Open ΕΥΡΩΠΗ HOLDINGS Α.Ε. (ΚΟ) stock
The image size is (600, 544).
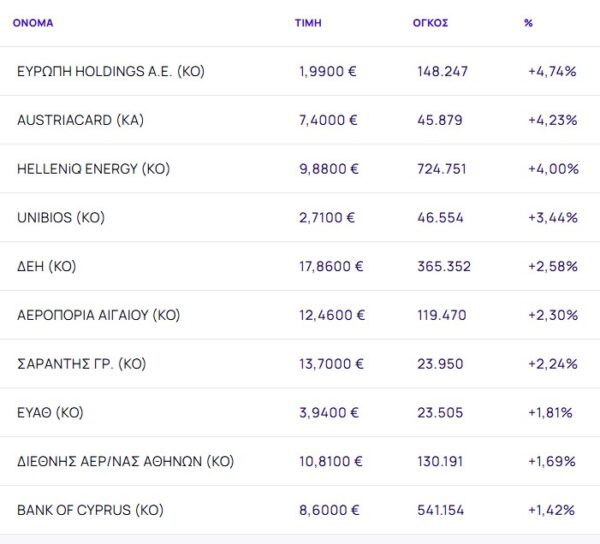[x=110, y=72]
